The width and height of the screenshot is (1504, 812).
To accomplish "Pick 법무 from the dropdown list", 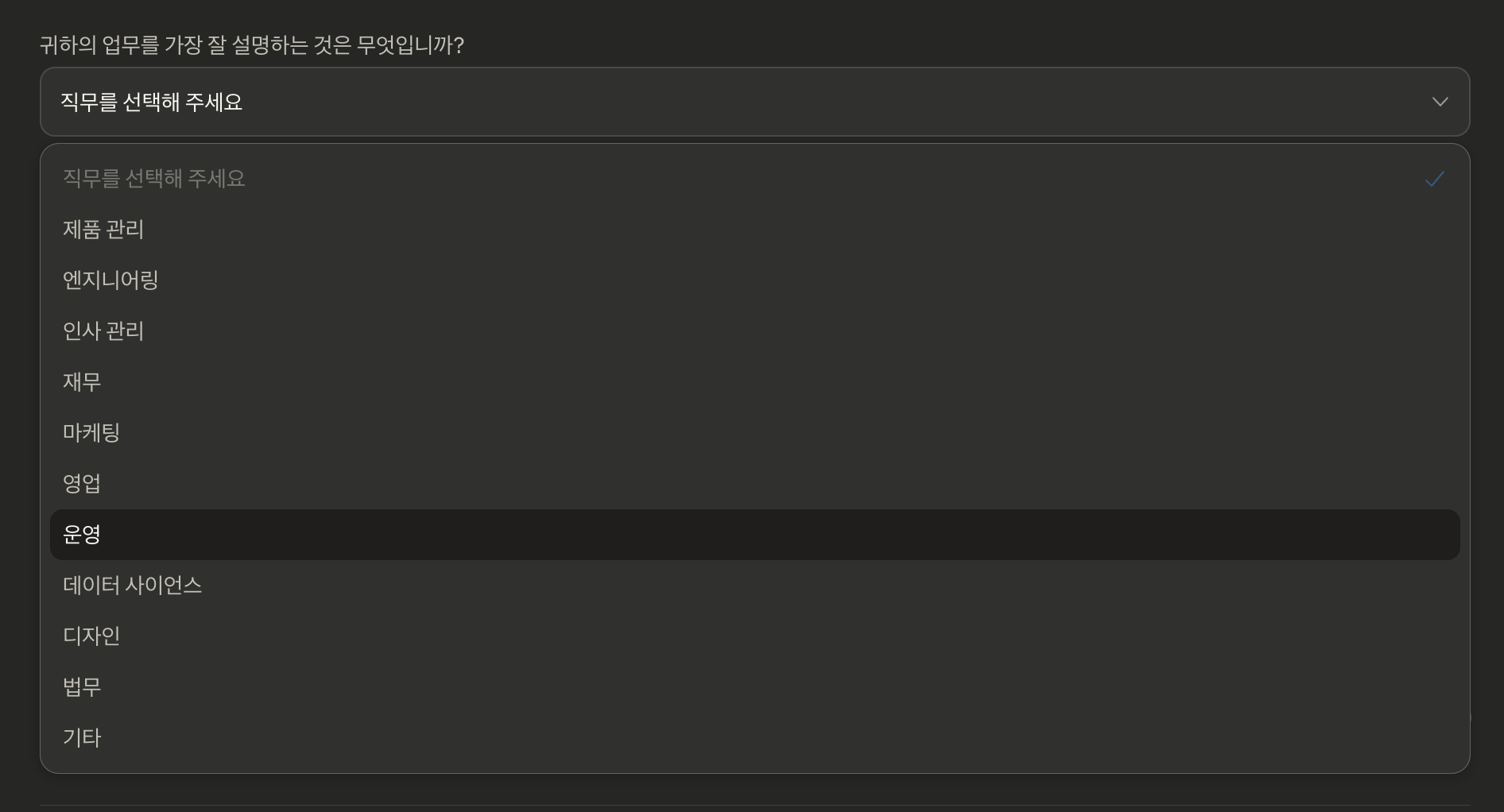I will pyautogui.click(x=82, y=687).
